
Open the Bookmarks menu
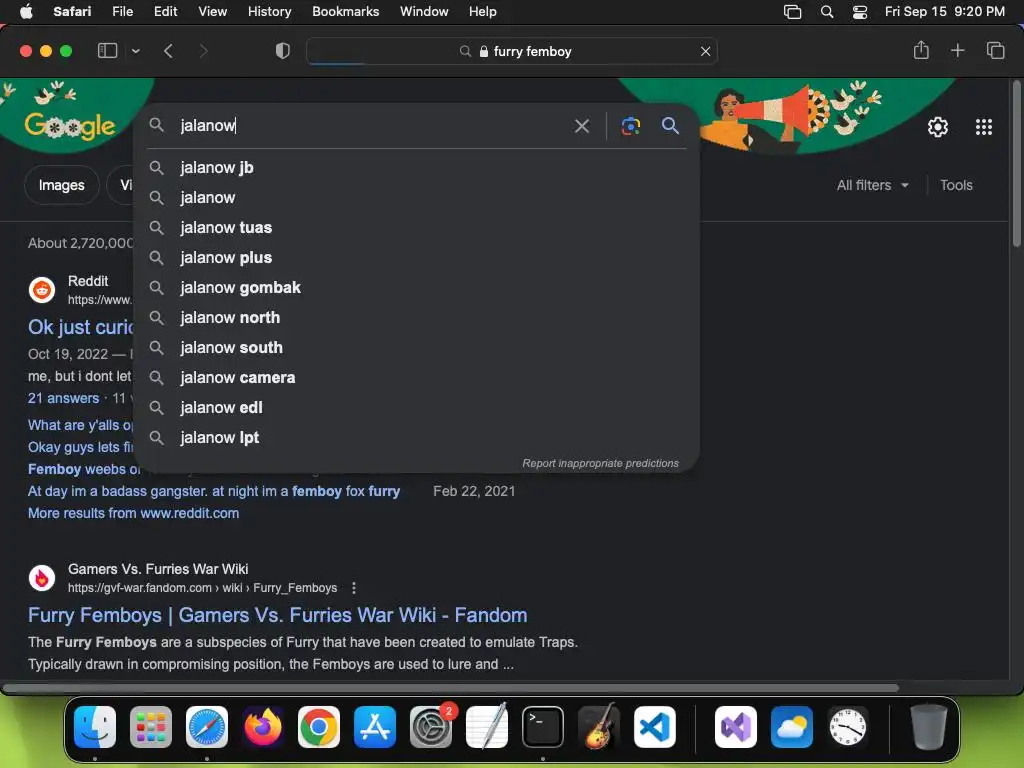pyautogui.click(x=345, y=11)
